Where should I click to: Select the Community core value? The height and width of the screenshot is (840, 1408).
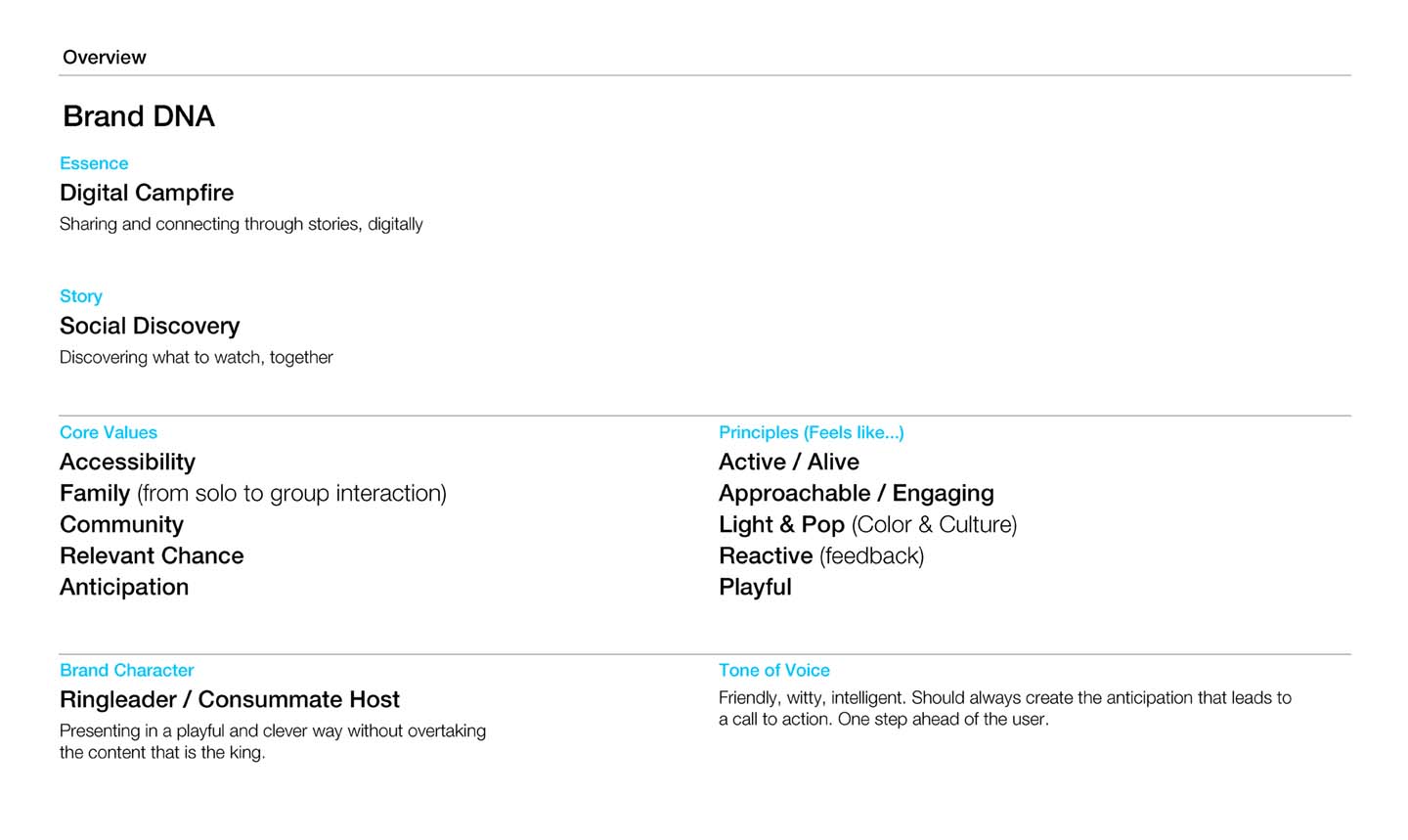121,524
